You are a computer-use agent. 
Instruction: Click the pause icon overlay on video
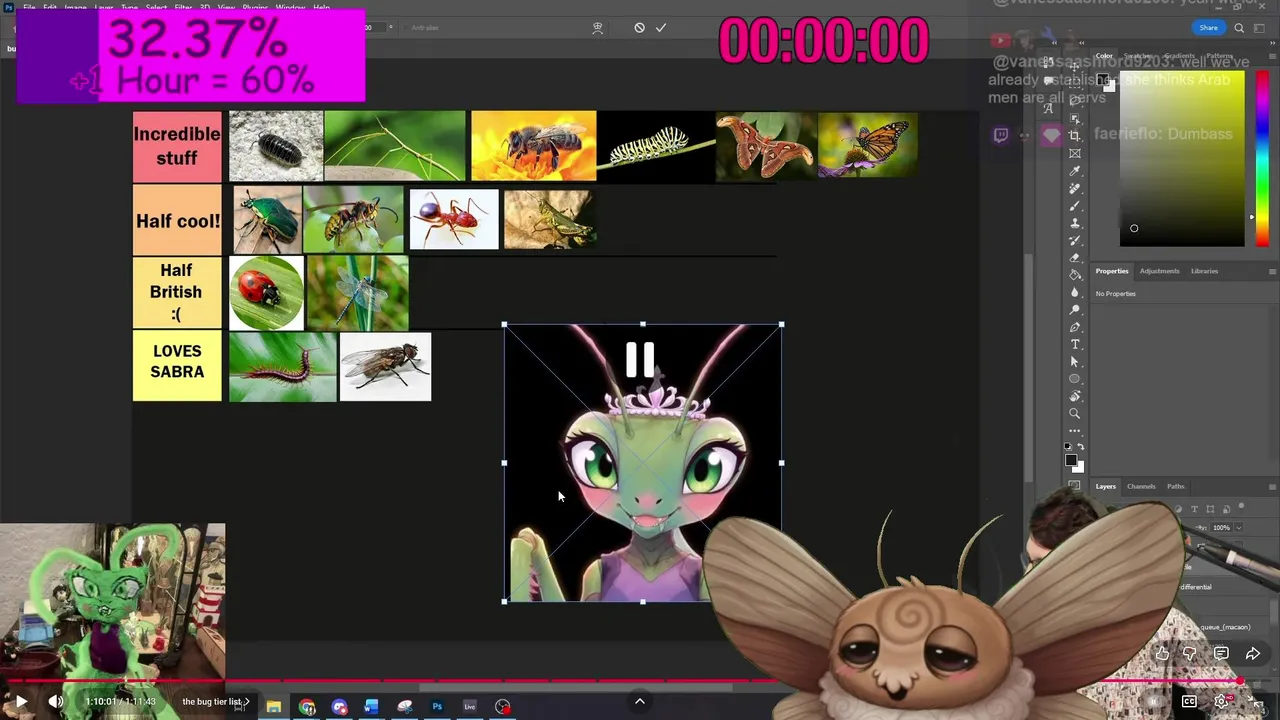coord(640,360)
